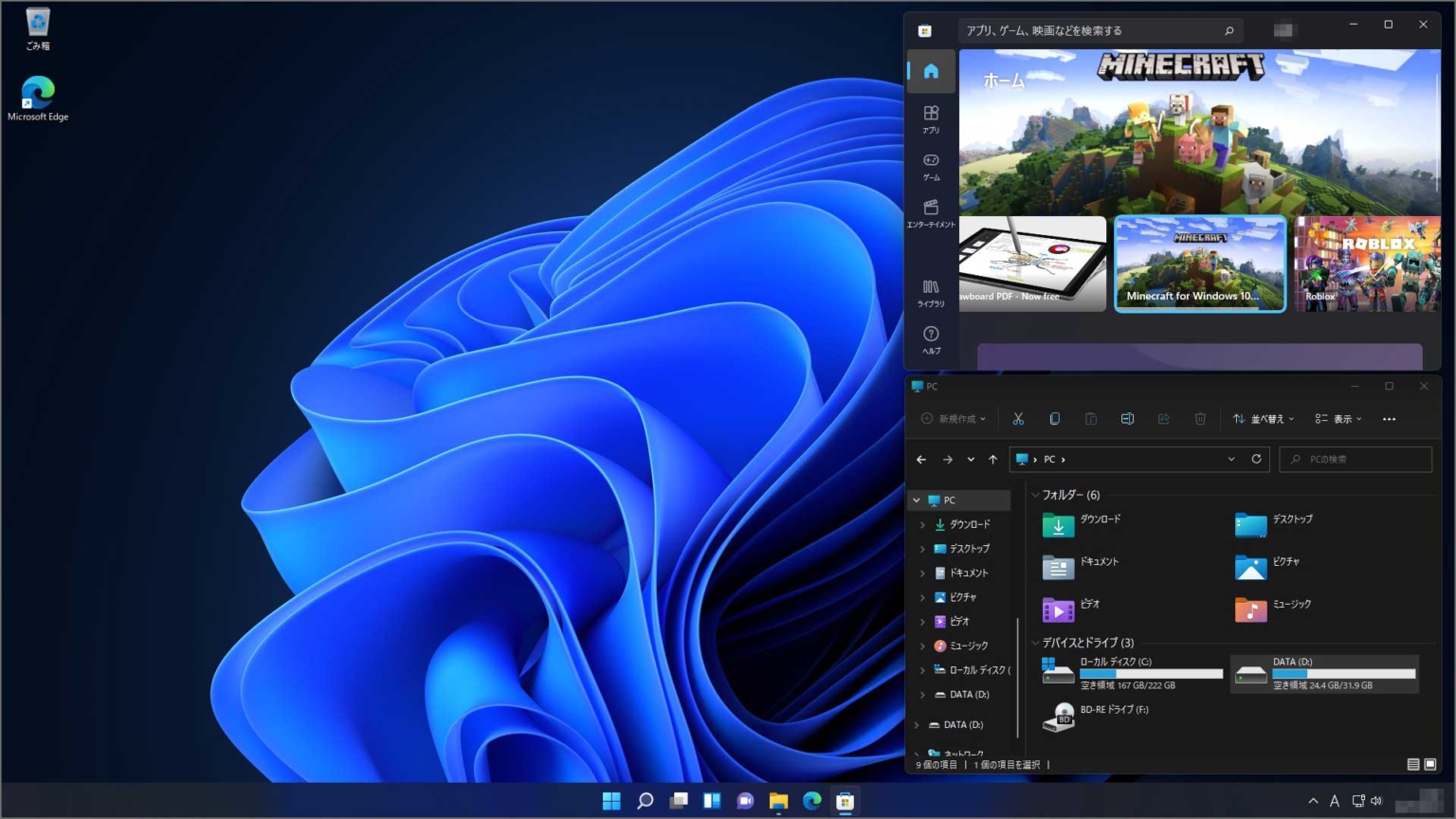The width and height of the screenshot is (1456, 819).
Task: Select the rename icon in the toolbar
Action: pyautogui.click(x=1127, y=418)
